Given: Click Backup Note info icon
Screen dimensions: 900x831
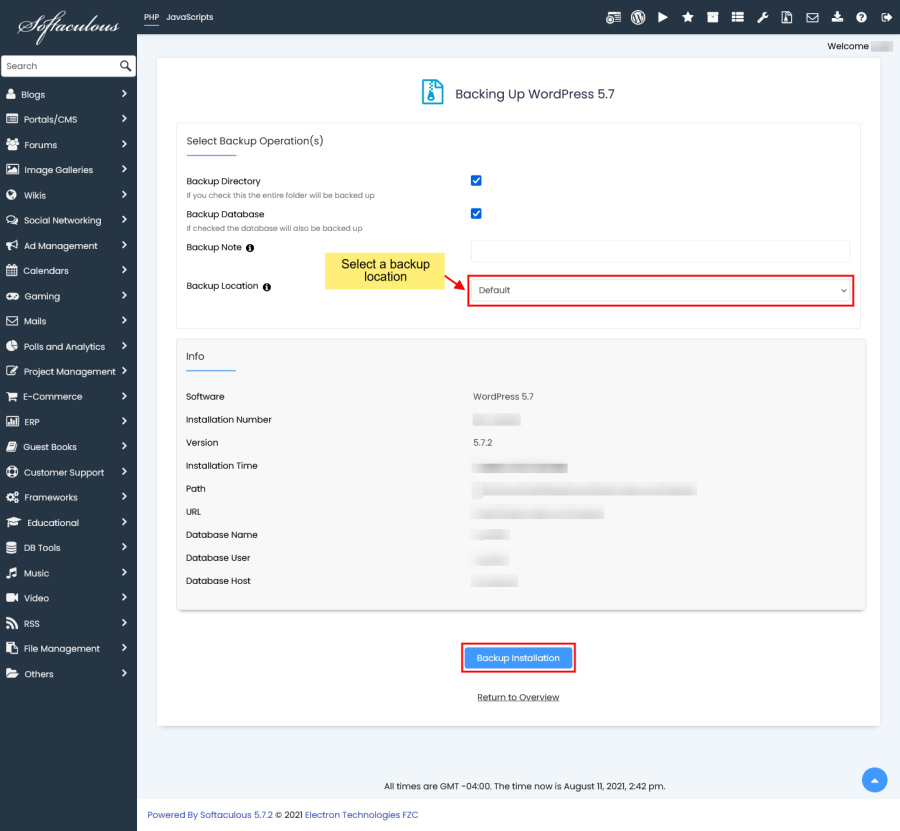Looking at the screenshot, I should (x=250, y=248).
